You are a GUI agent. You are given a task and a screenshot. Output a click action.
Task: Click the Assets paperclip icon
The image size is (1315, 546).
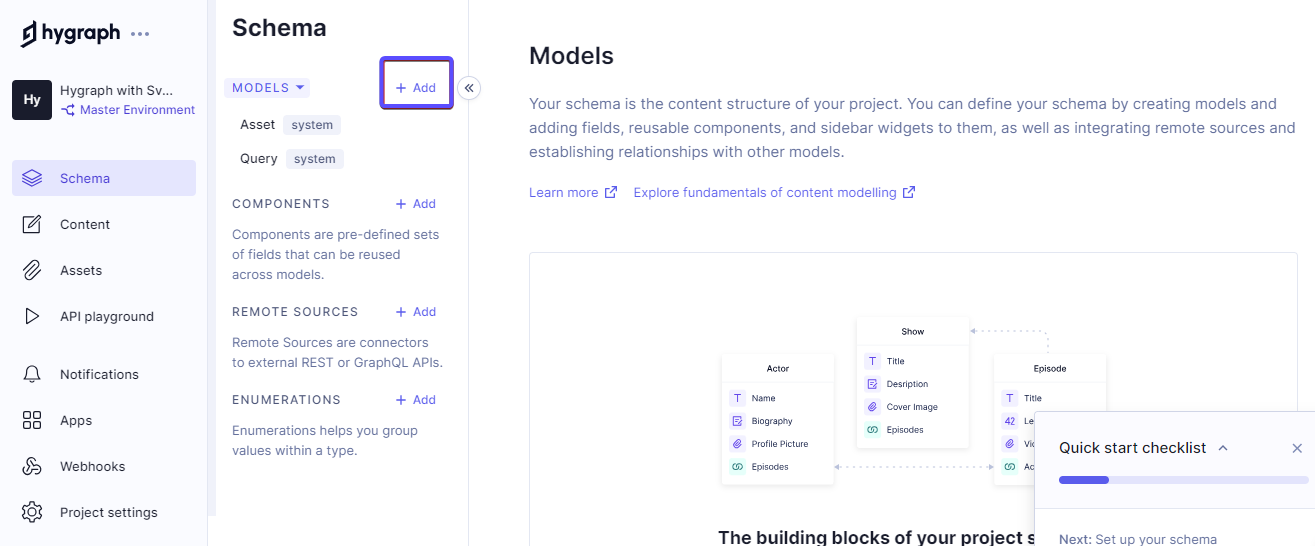click(x=32, y=271)
